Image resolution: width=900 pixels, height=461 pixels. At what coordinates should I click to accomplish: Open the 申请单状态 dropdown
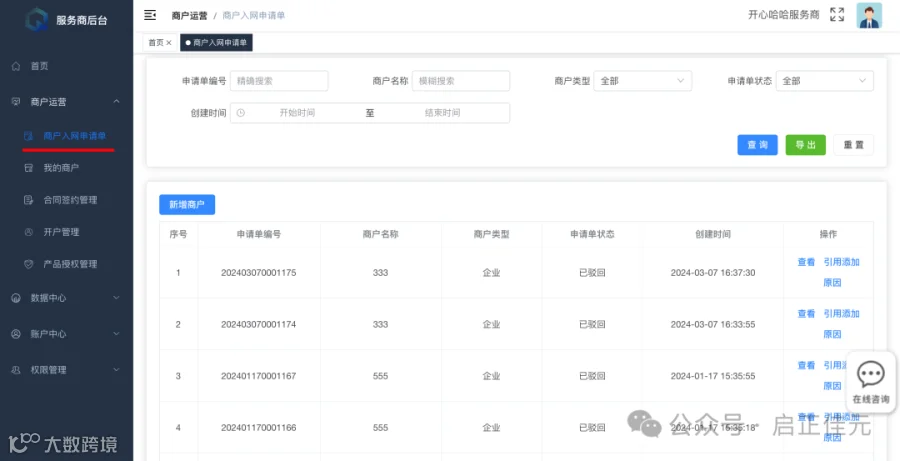(824, 81)
